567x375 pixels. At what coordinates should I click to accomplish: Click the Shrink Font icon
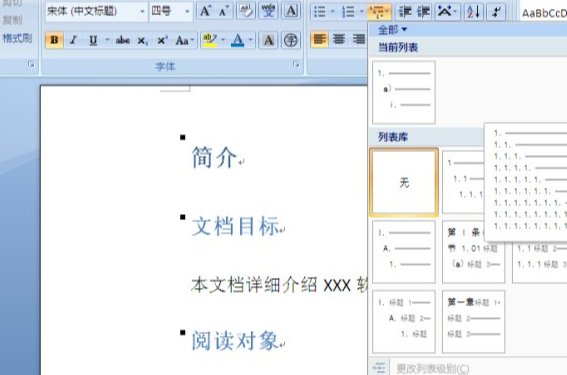point(224,11)
